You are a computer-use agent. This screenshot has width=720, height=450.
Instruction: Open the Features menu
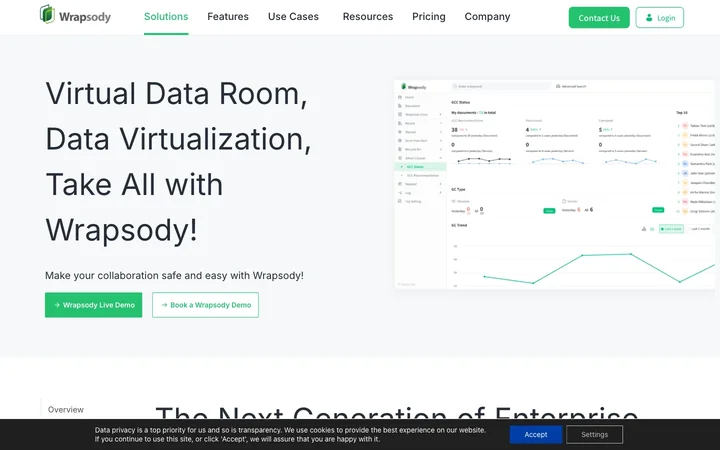coord(228,17)
